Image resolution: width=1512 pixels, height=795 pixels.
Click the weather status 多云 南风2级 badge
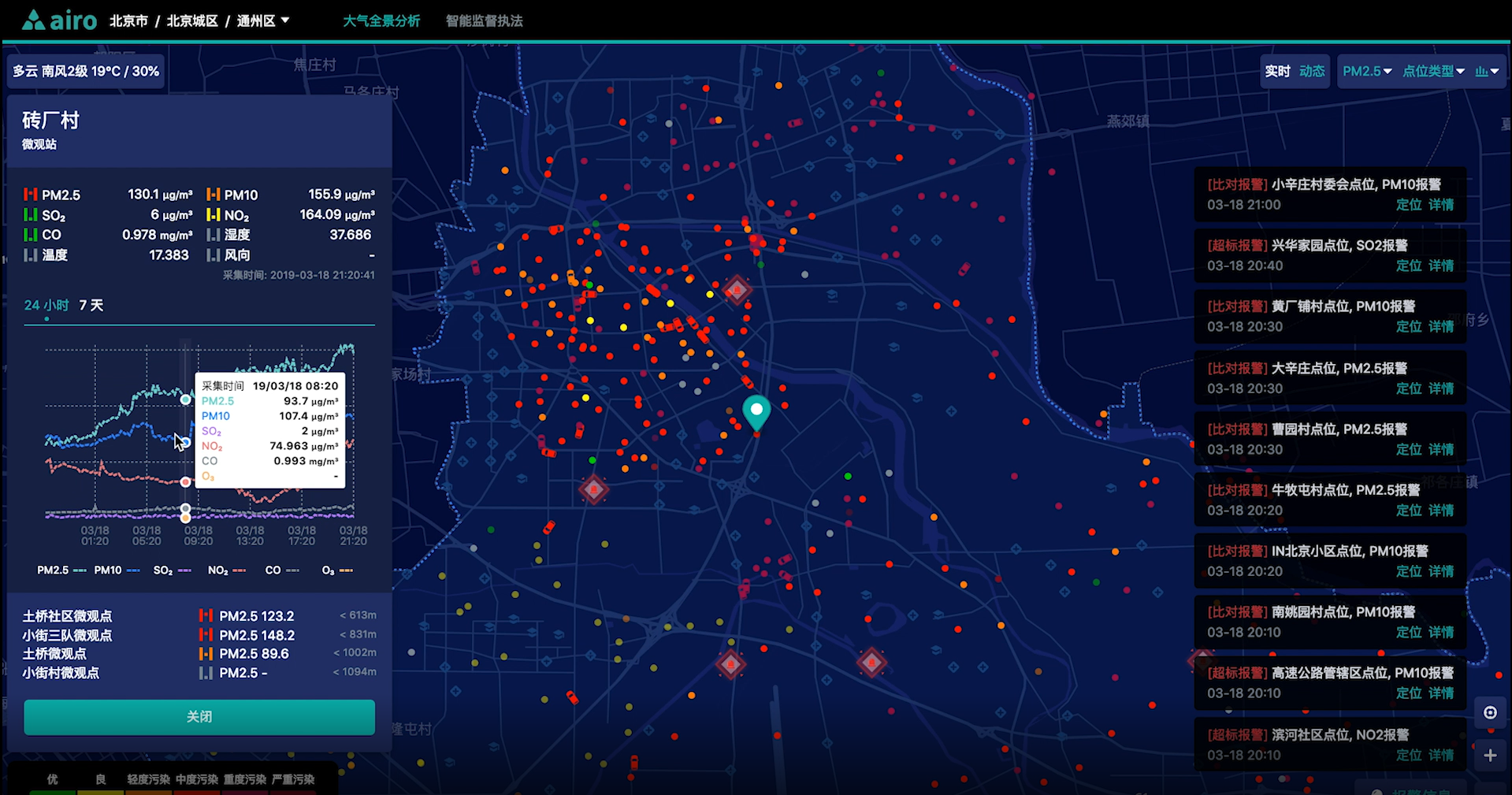click(86, 71)
